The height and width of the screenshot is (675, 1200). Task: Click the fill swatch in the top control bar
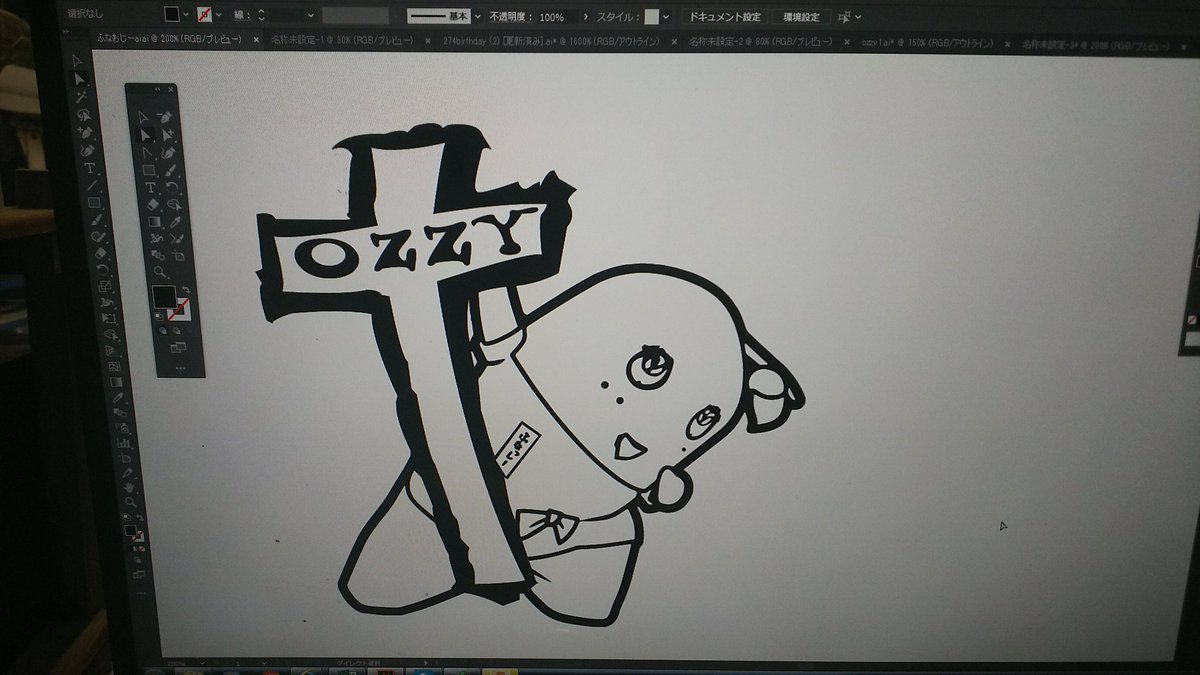[x=171, y=15]
